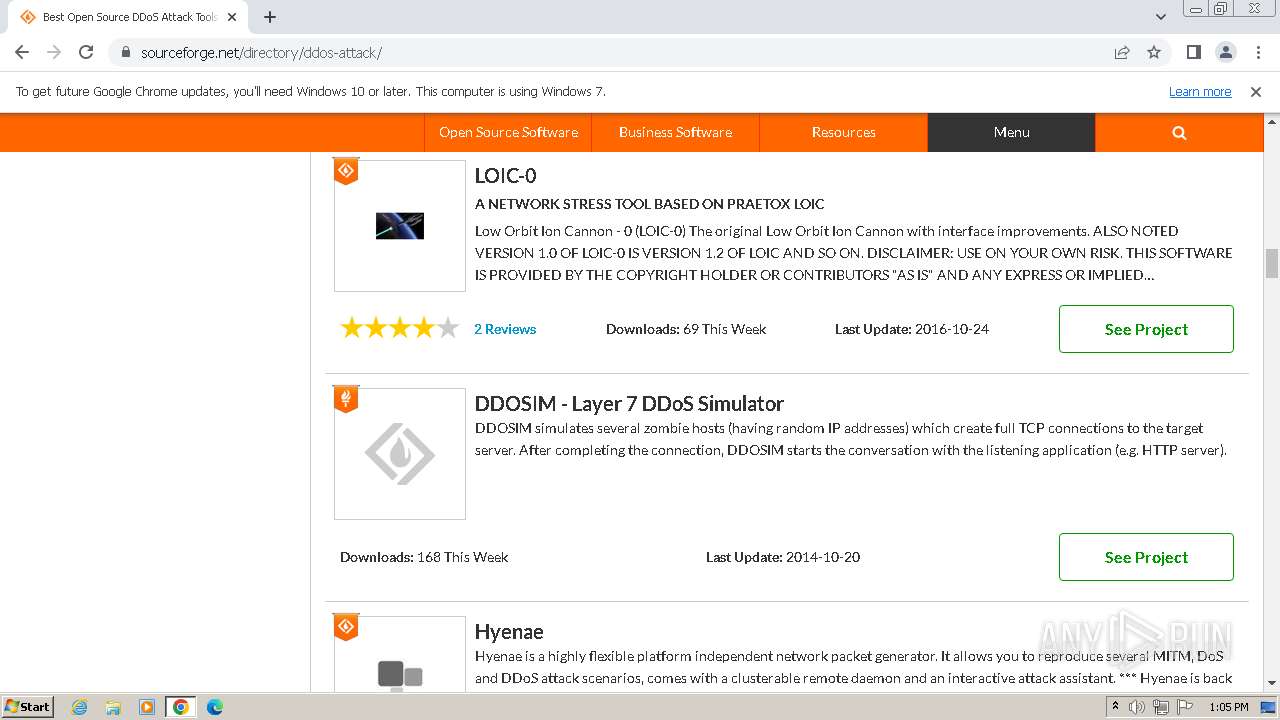Viewport: 1280px width, 720px height.
Task: Click the share page icon in the address bar
Action: pyautogui.click(x=1122, y=52)
